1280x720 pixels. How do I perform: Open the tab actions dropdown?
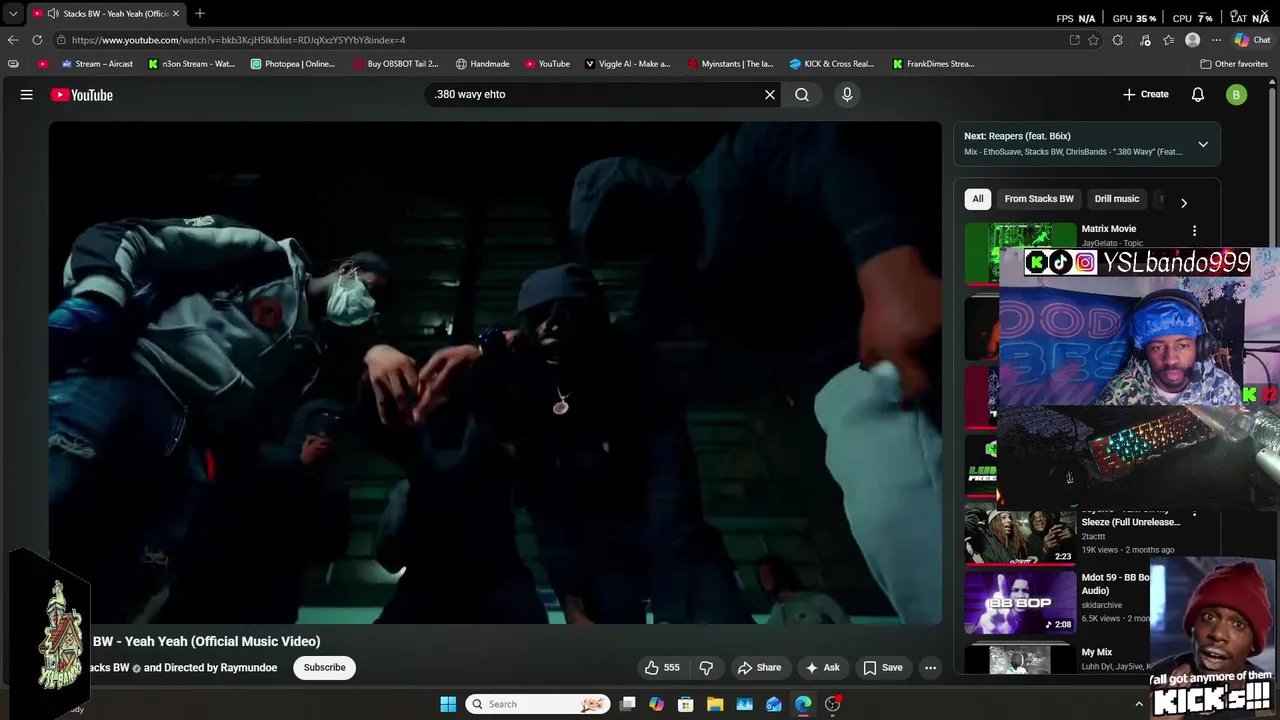pos(13,13)
